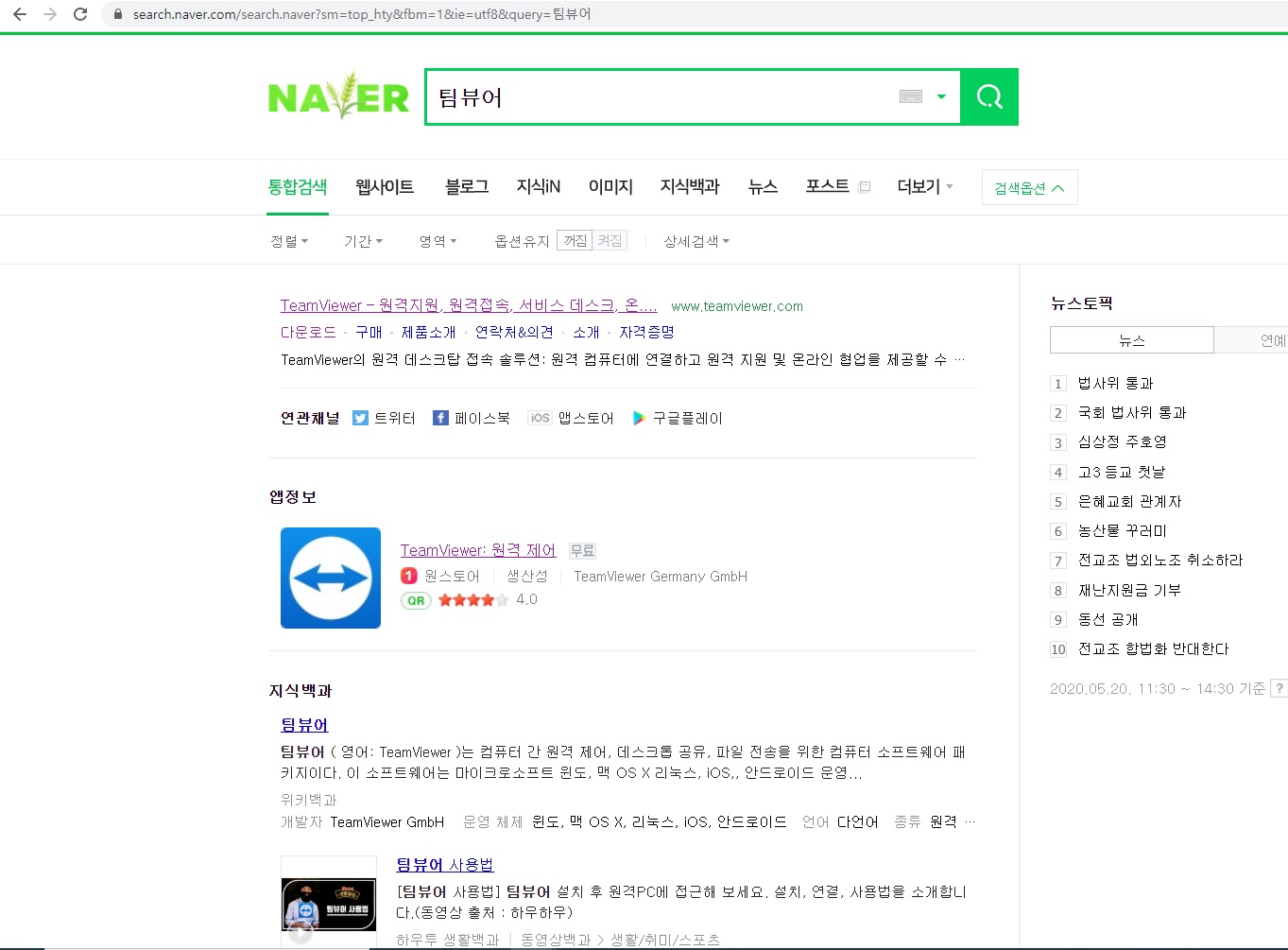Collapse the 검색옵션 panel
1288x950 pixels.
tap(1029, 187)
